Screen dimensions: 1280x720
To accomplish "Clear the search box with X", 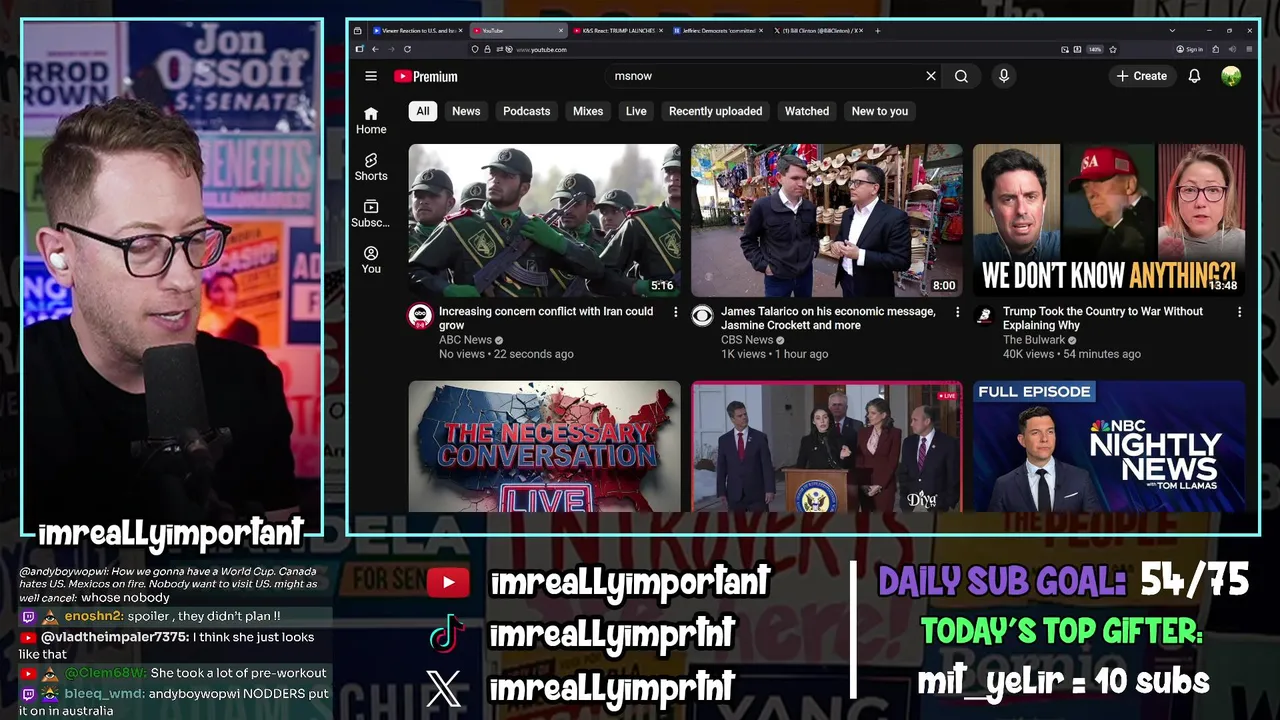I will [931, 76].
